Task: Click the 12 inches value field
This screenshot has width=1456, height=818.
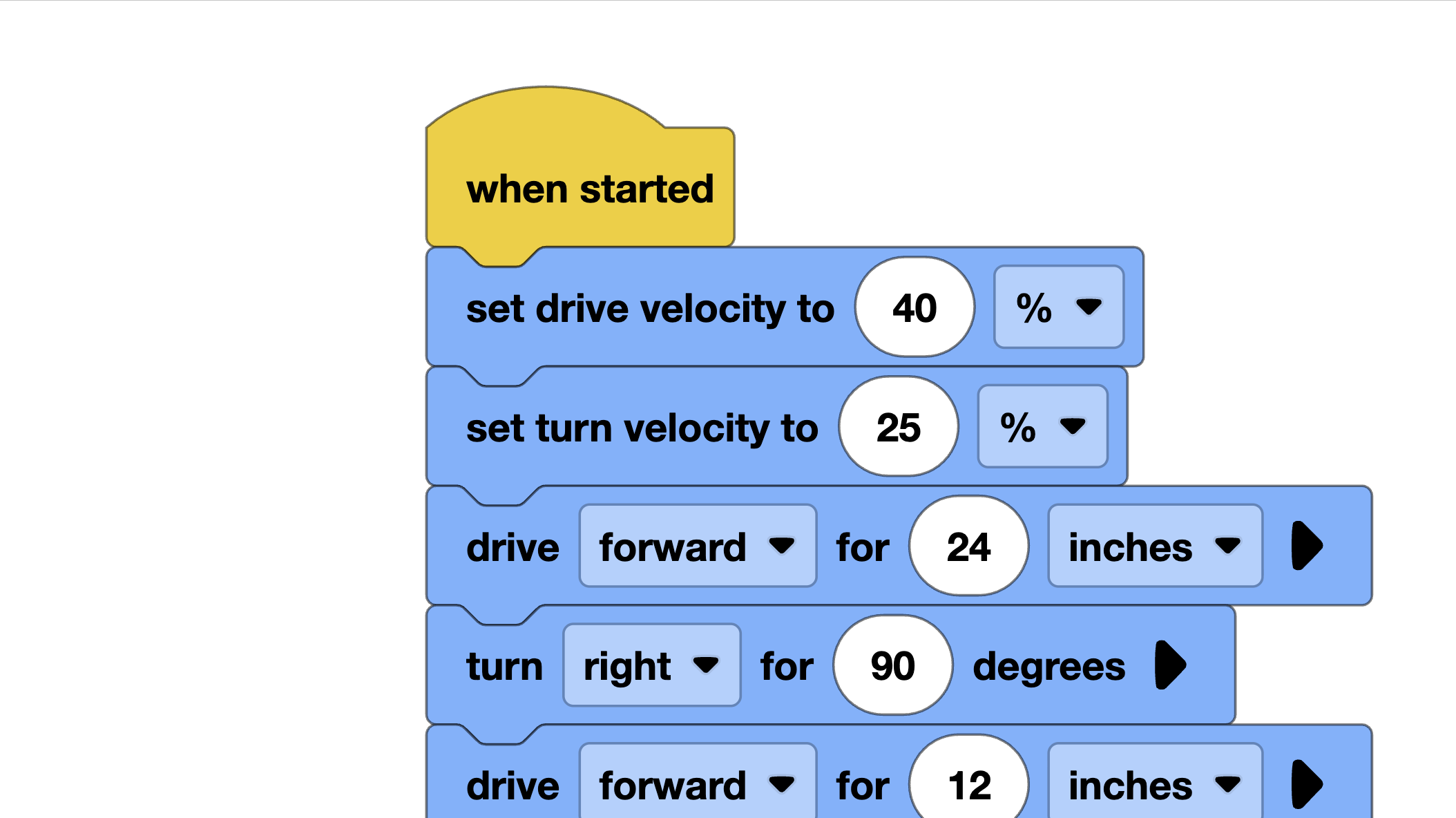Action: tap(968, 784)
